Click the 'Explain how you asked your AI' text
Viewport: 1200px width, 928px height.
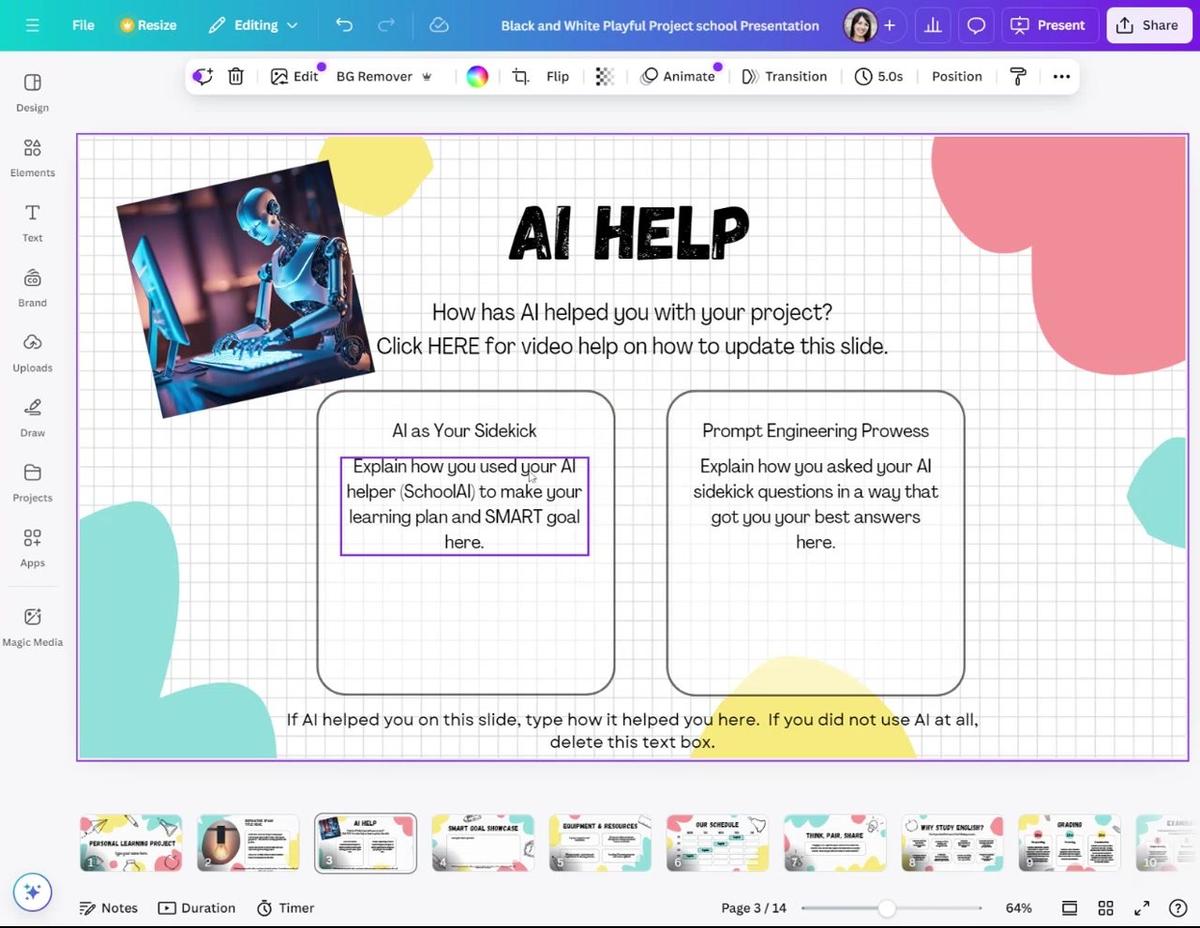click(815, 504)
